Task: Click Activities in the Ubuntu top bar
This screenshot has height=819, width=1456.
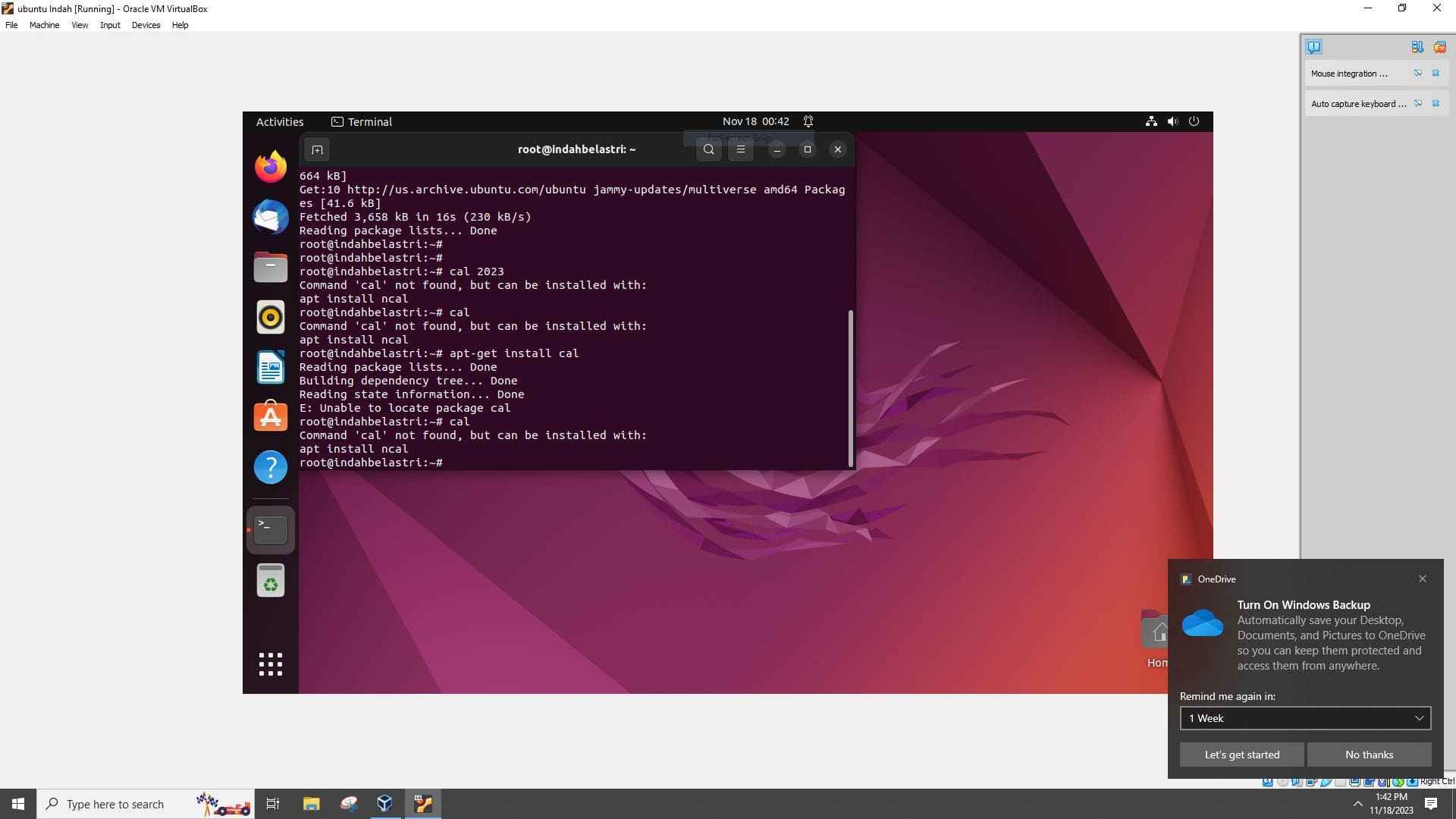Action: 279,121
